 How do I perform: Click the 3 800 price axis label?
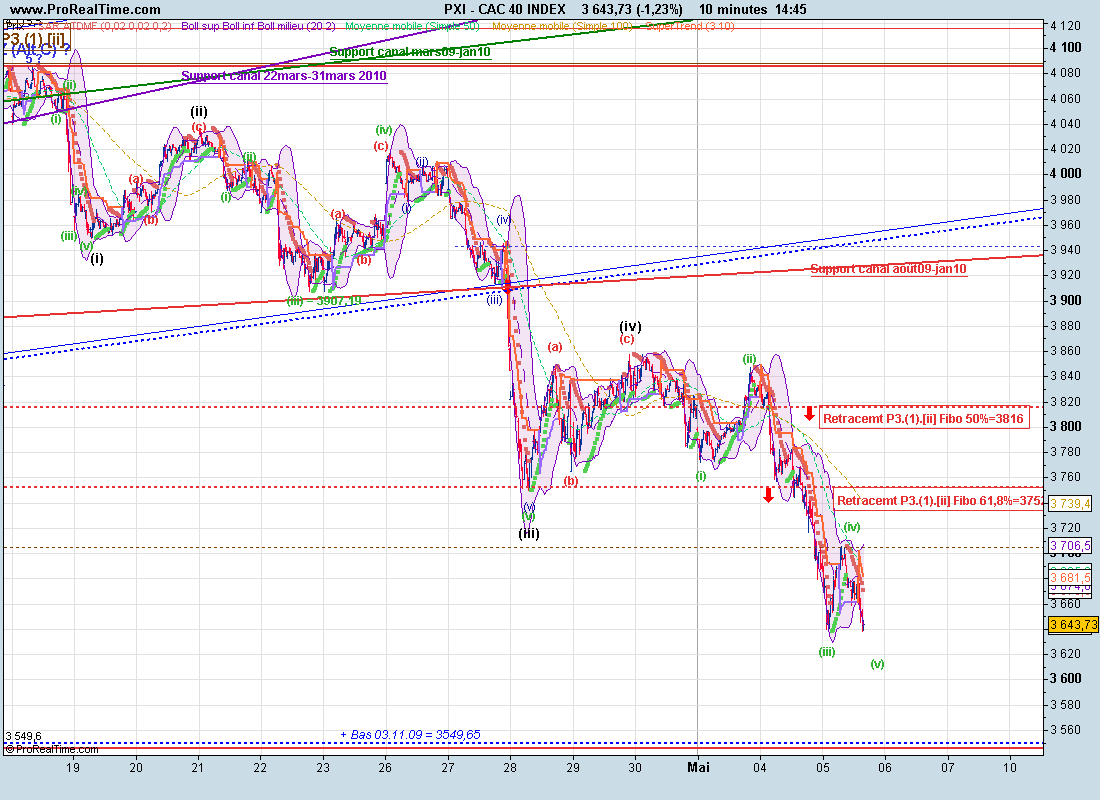(x=1066, y=426)
